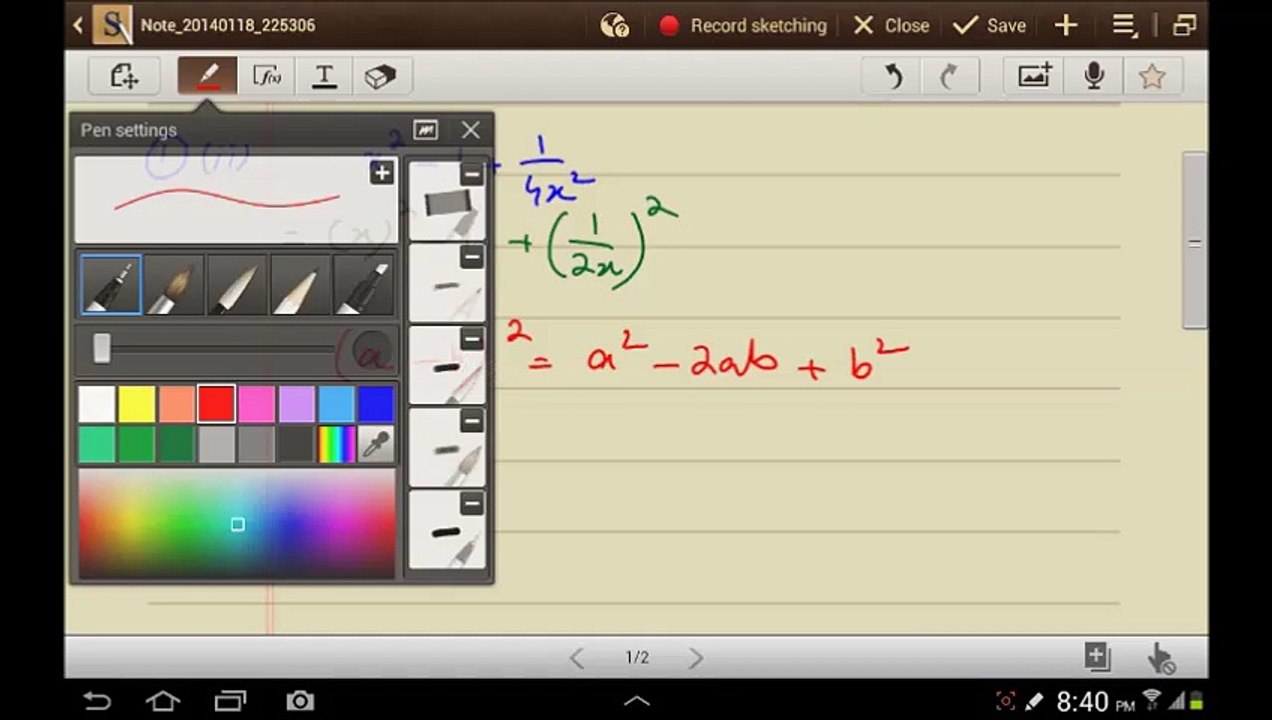Pick the lavender purple color swatch
The height and width of the screenshot is (720, 1272).
(296, 404)
